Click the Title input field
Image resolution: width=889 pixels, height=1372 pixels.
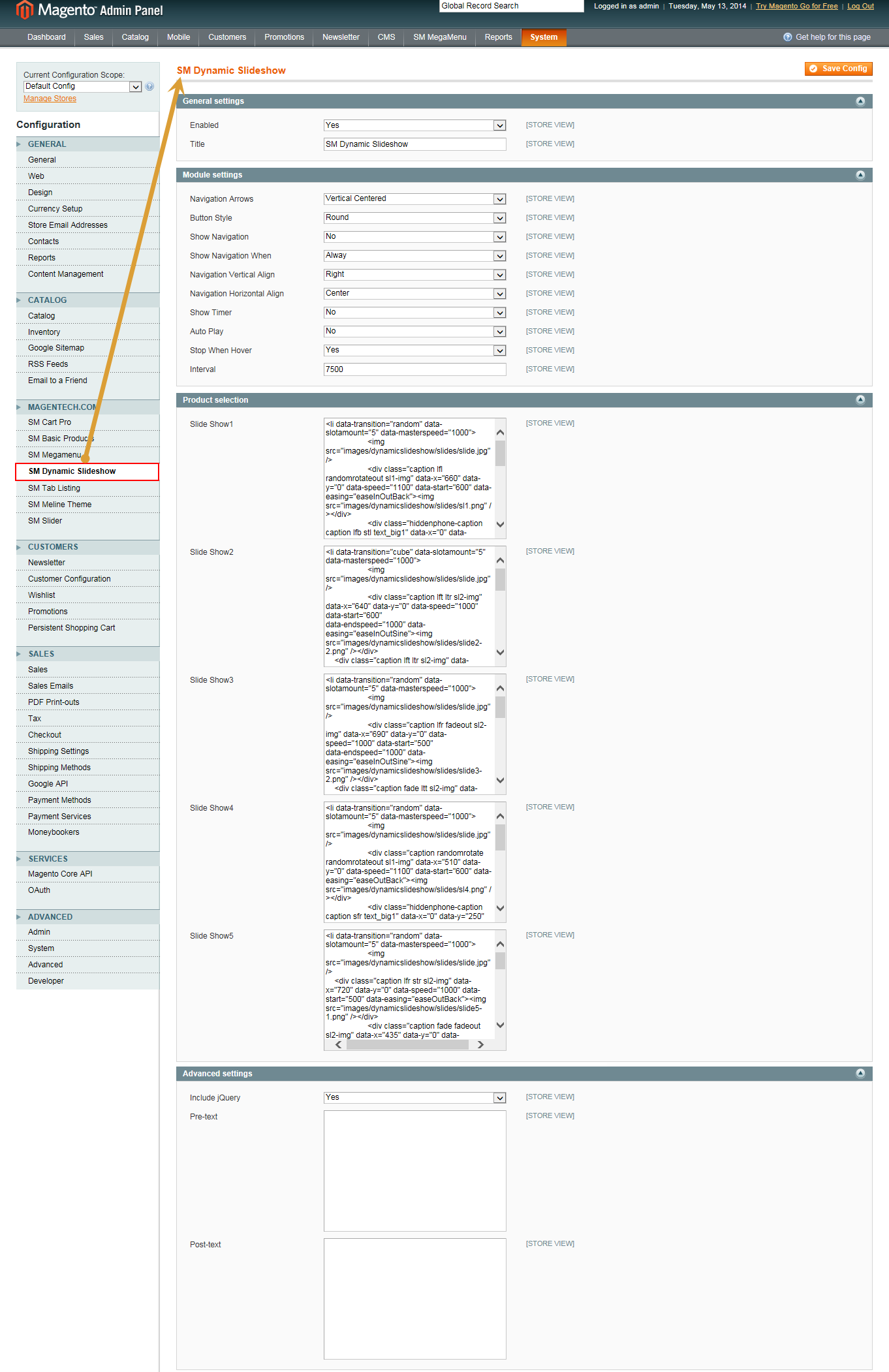(x=414, y=144)
